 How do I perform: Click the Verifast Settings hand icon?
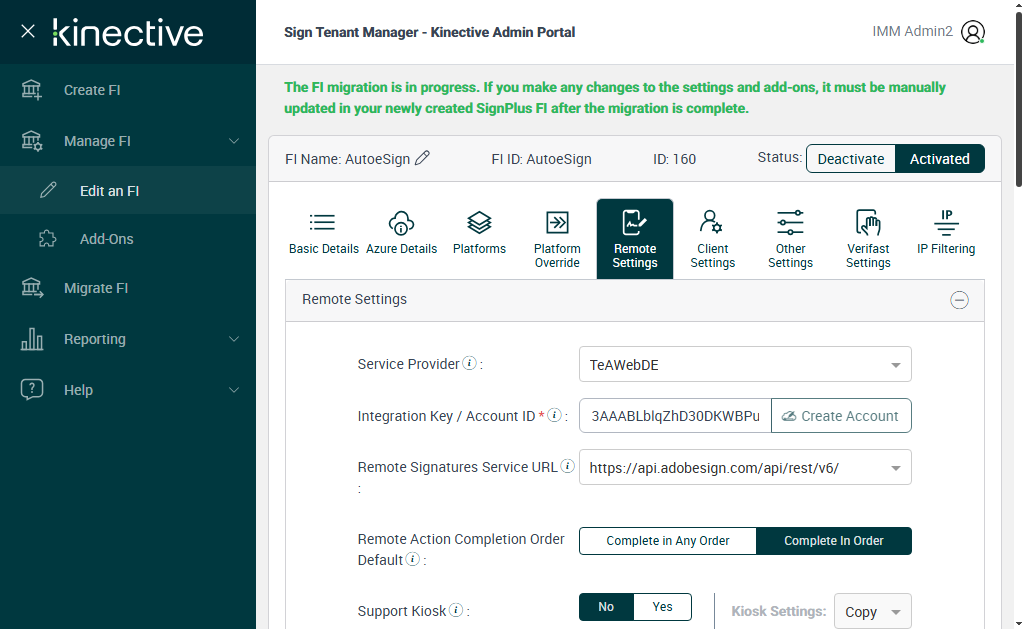pyautogui.click(x=868, y=223)
